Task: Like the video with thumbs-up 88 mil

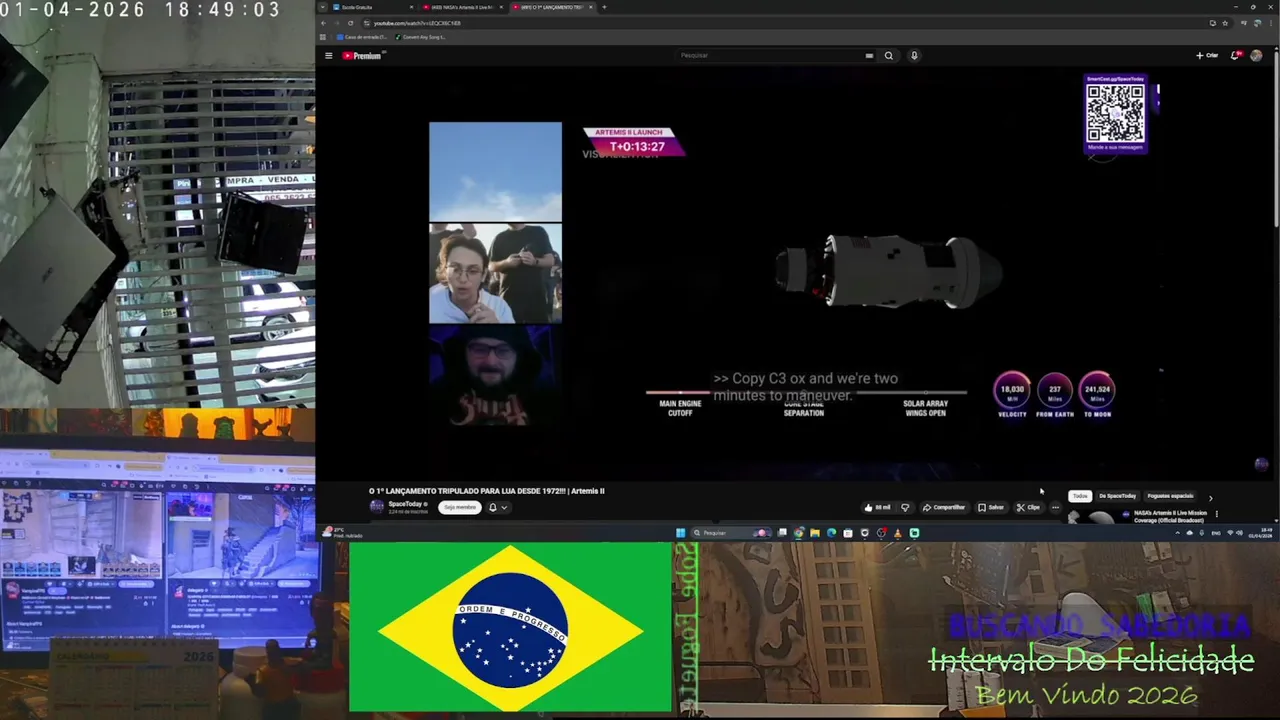Action: coord(878,507)
